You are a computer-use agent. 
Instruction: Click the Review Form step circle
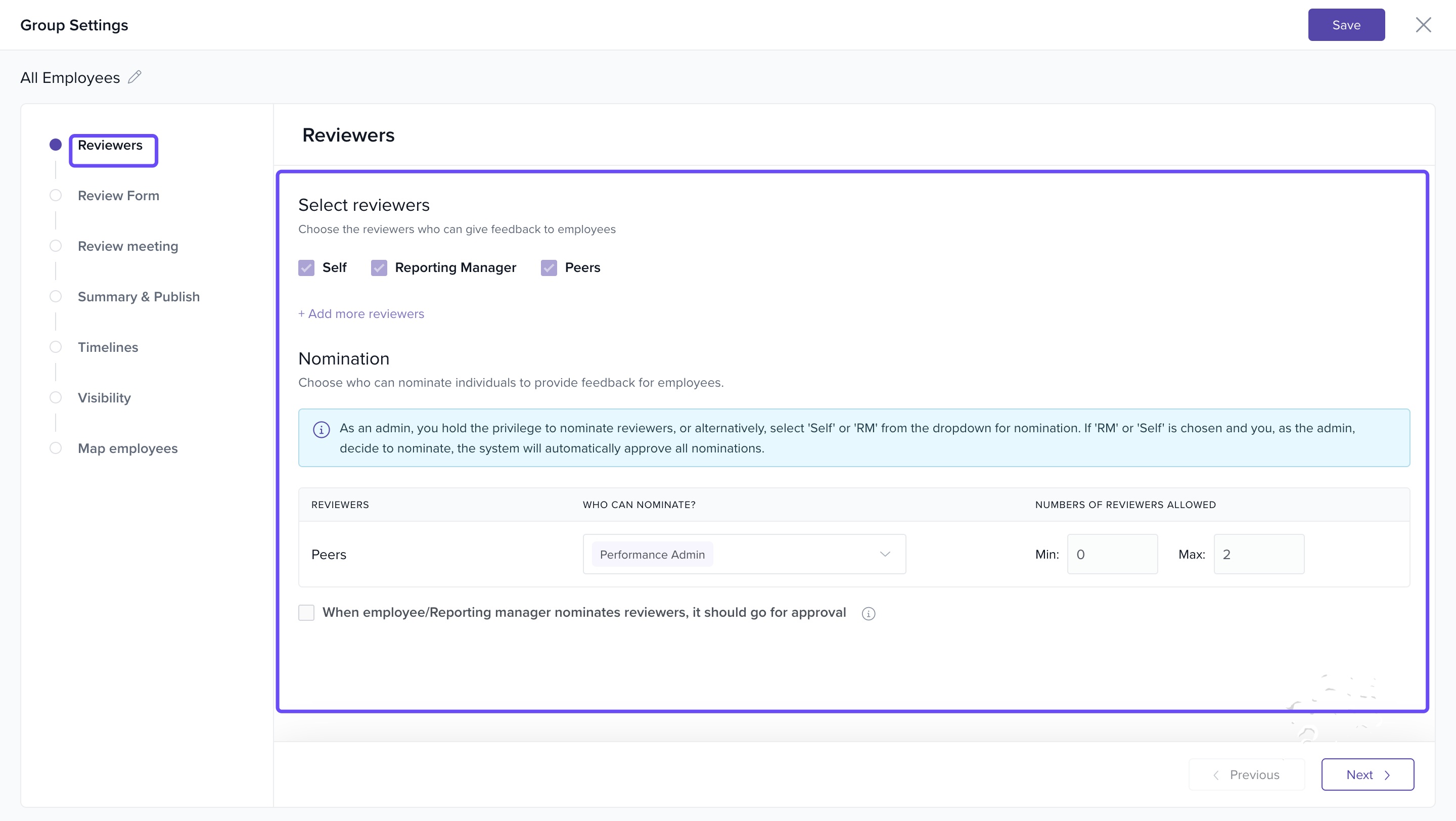pyautogui.click(x=56, y=196)
